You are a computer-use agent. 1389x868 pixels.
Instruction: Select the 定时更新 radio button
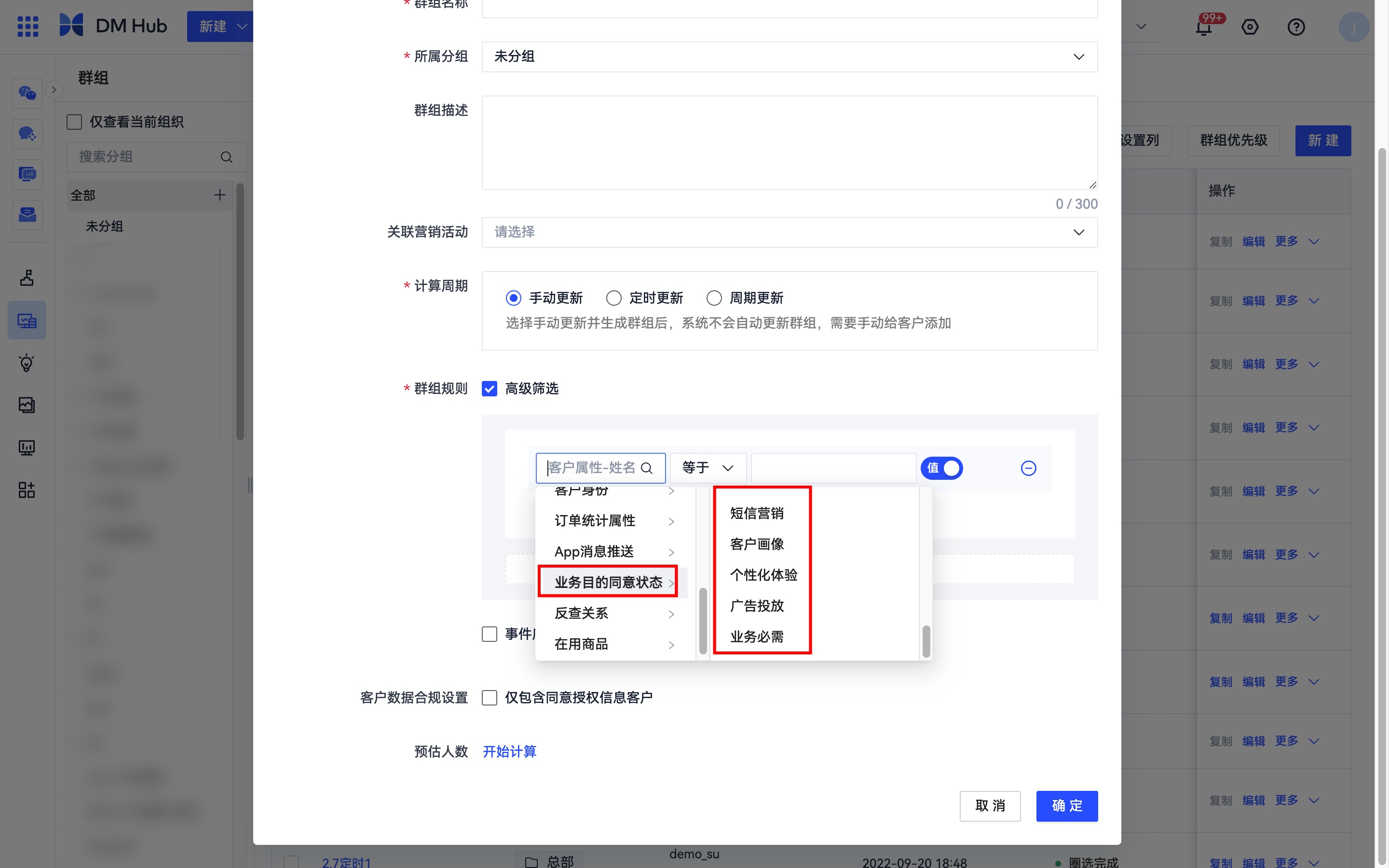613,298
